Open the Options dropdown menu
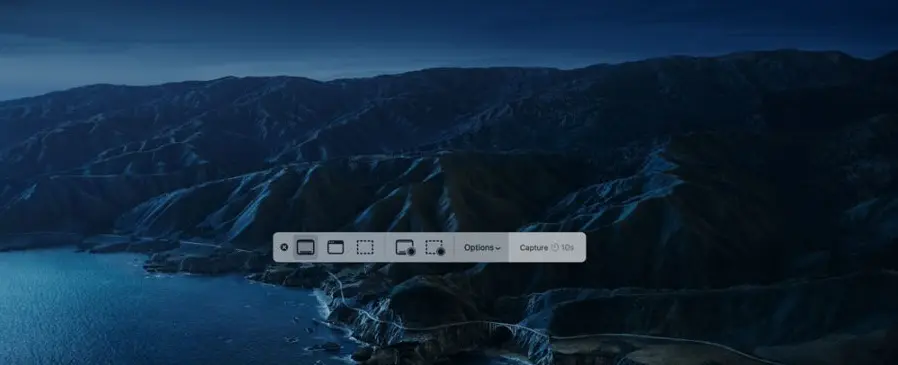This screenshot has height=365, width=898. point(482,248)
